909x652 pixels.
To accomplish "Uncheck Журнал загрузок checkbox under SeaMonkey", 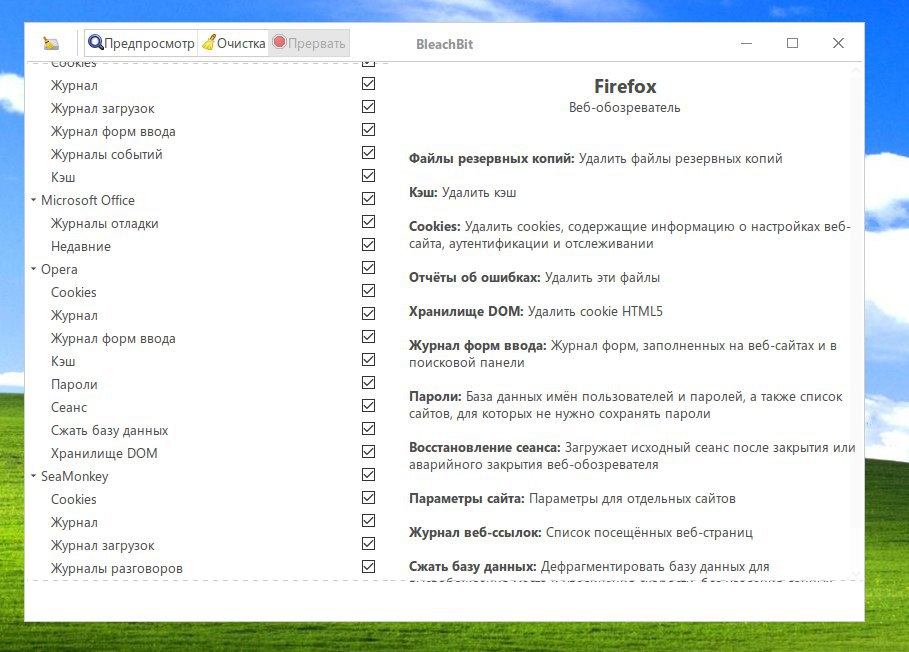I will point(368,543).
